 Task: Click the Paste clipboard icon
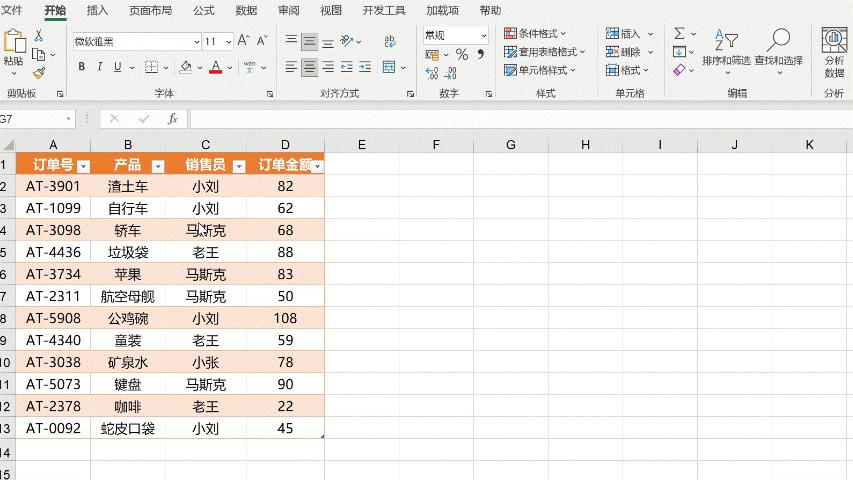[x=14, y=41]
